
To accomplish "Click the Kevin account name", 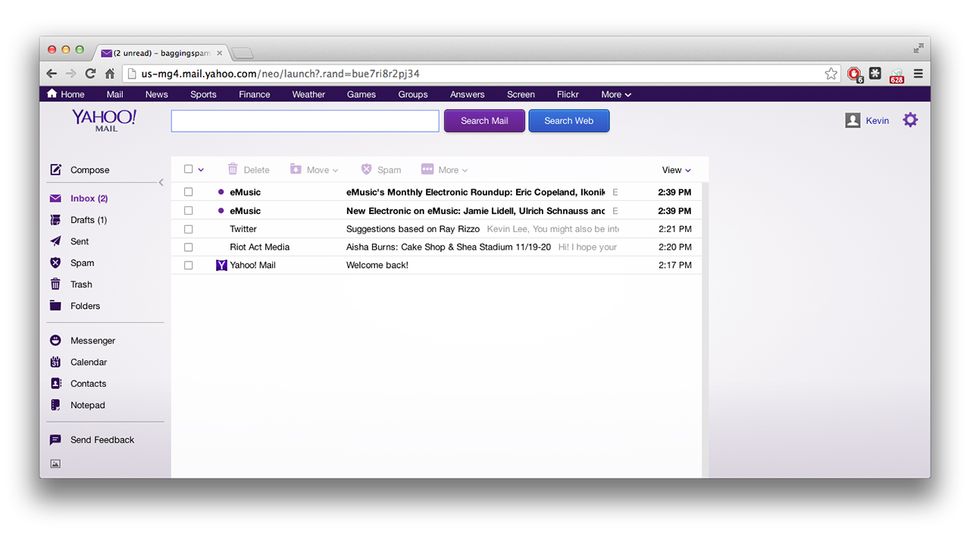I will (877, 121).
